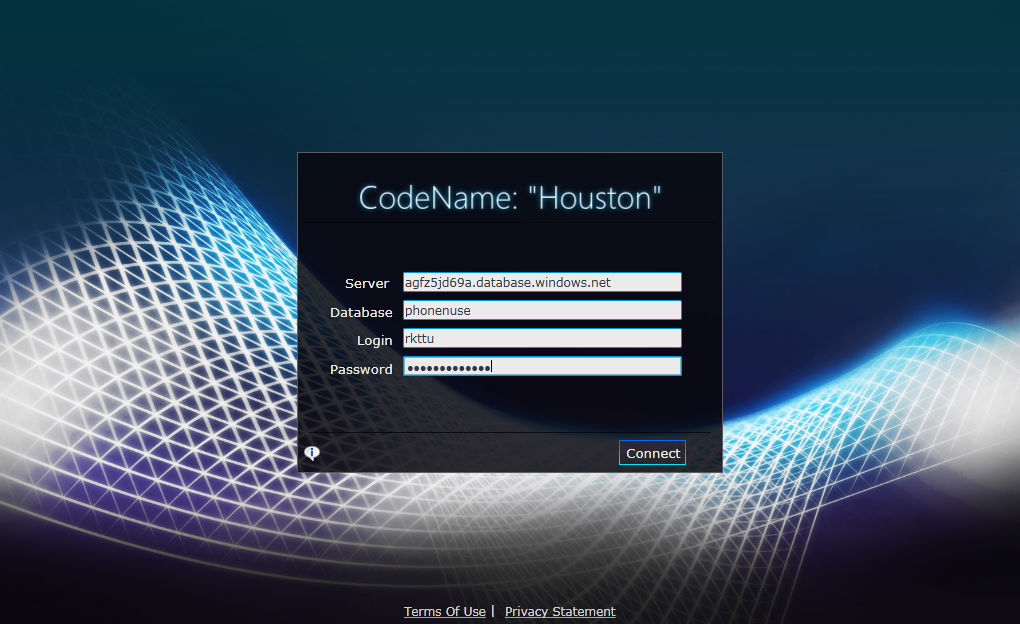Click the "phonenuse" database name text
This screenshot has height=624, width=1020.
pyautogui.click(x=437, y=310)
